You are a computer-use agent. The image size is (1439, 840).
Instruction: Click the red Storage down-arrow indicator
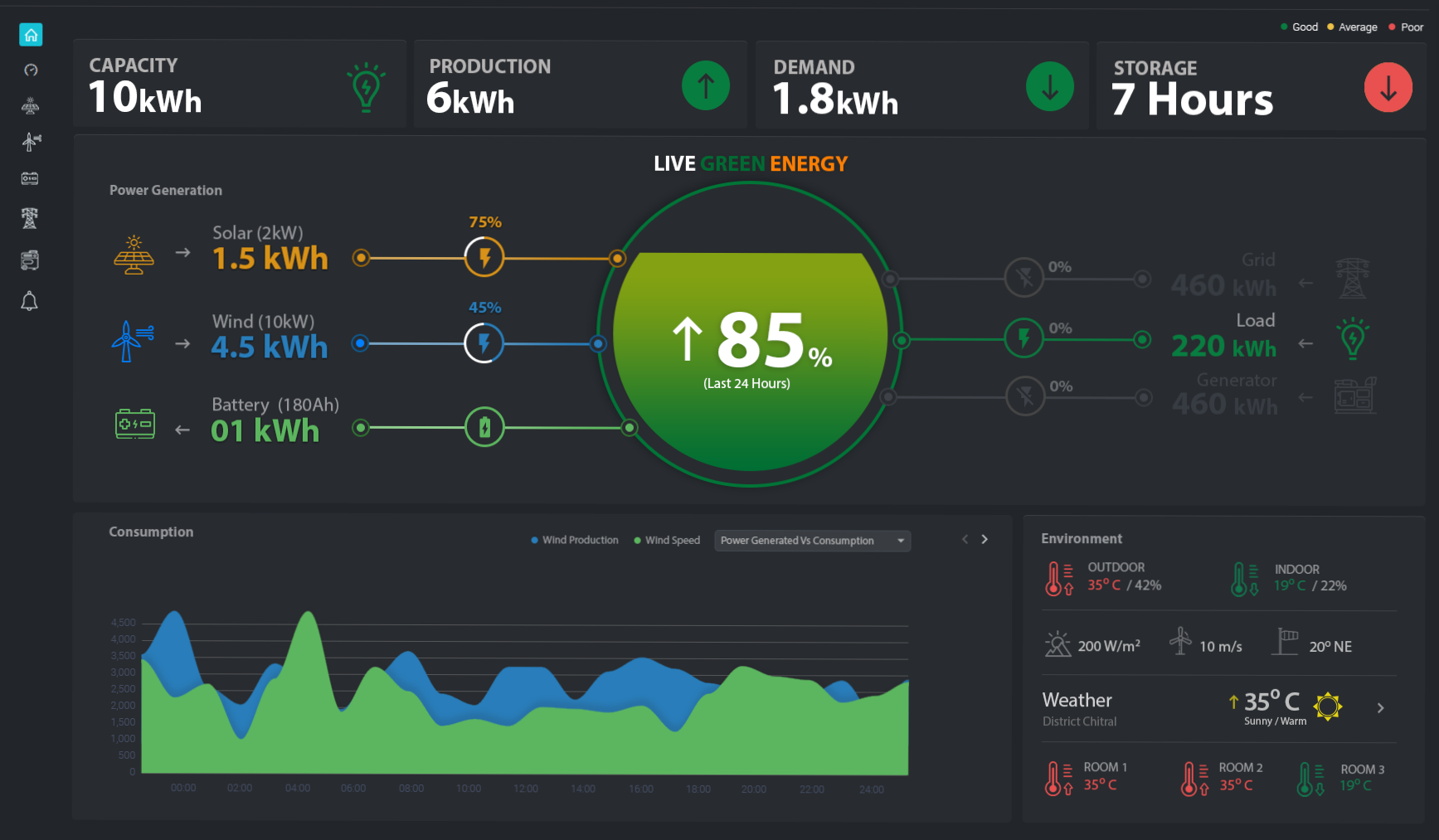1388,87
